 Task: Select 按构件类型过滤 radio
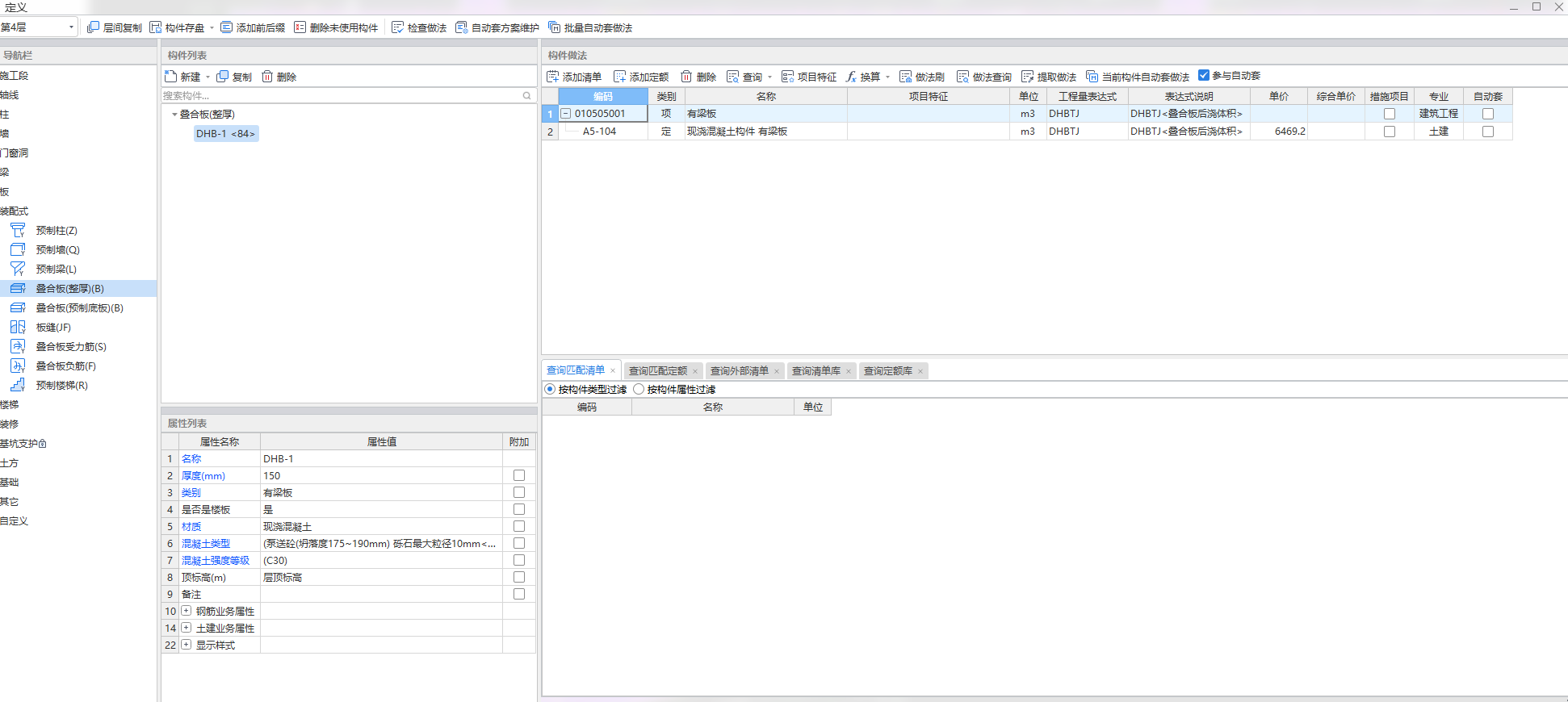[550, 389]
